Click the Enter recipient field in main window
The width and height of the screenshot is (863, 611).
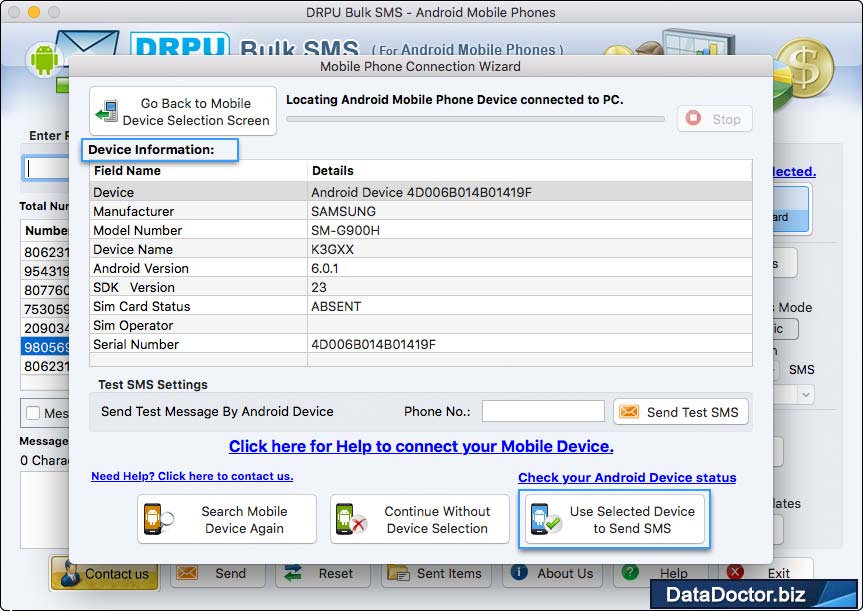click(46, 168)
